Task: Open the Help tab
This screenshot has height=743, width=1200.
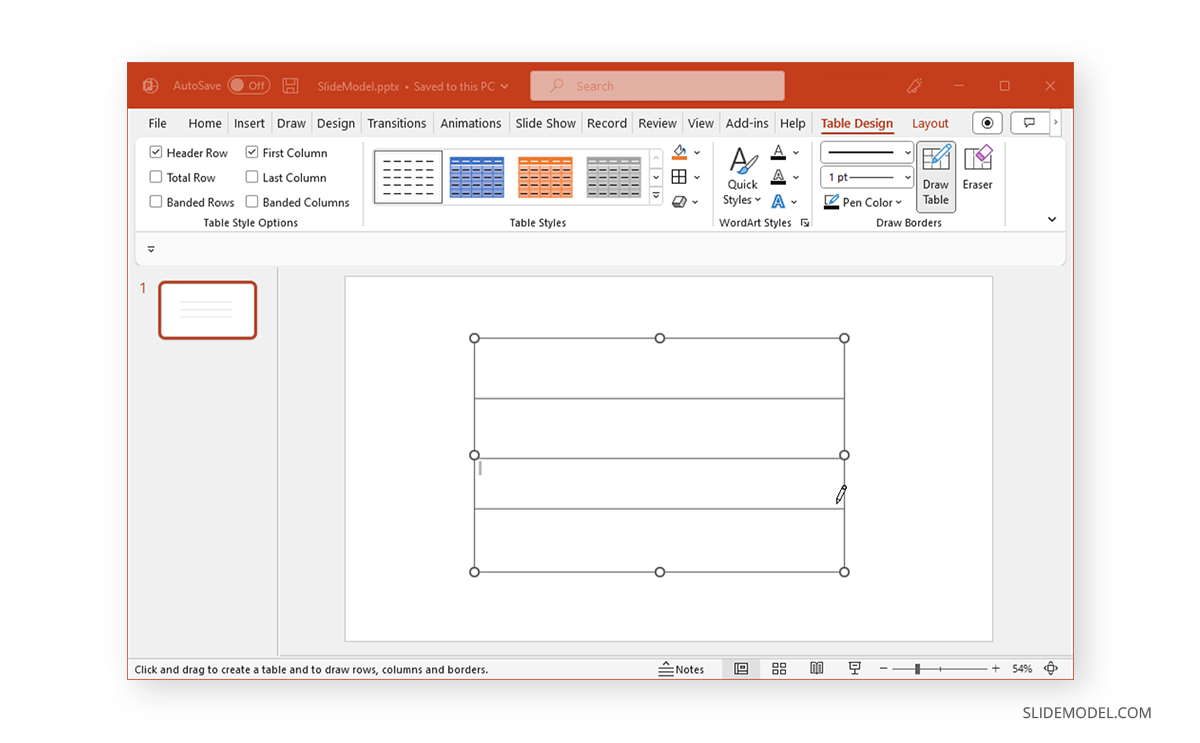Action: (x=793, y=123)
